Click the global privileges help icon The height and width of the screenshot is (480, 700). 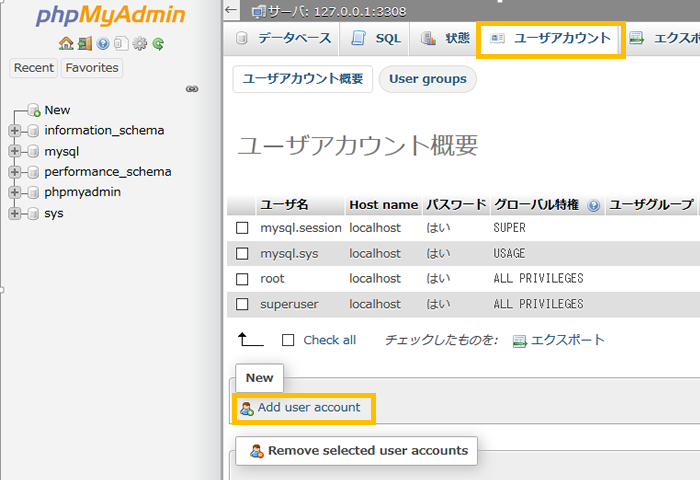[594, 205]
